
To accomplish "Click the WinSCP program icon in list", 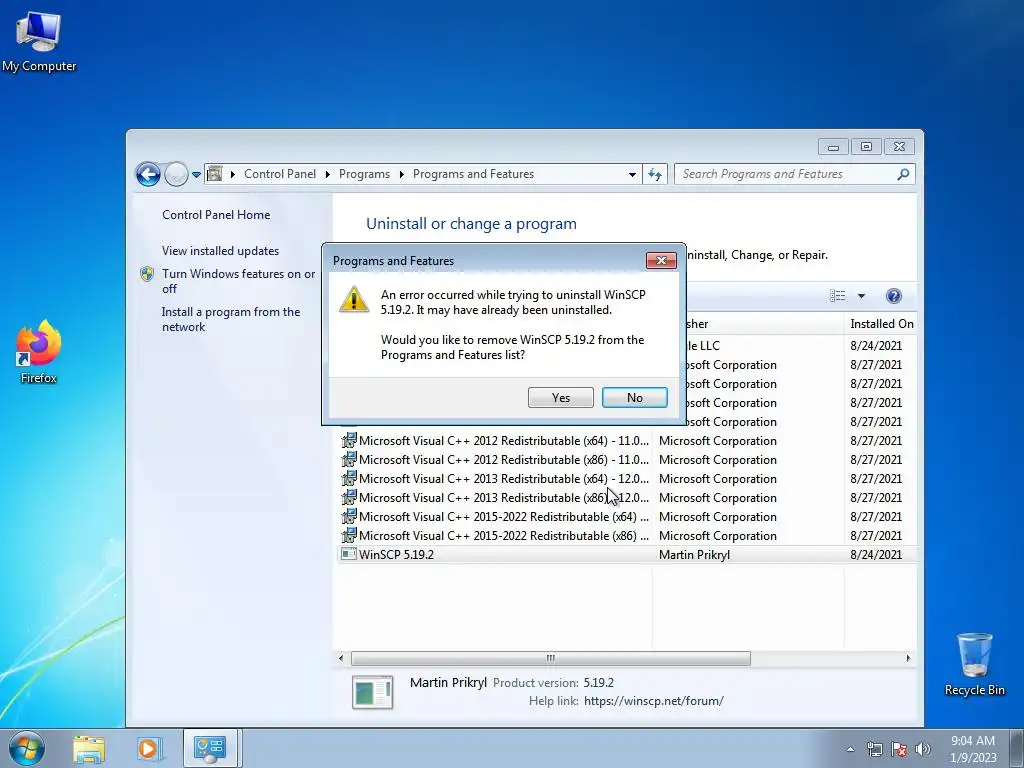I will click(349, 554).
